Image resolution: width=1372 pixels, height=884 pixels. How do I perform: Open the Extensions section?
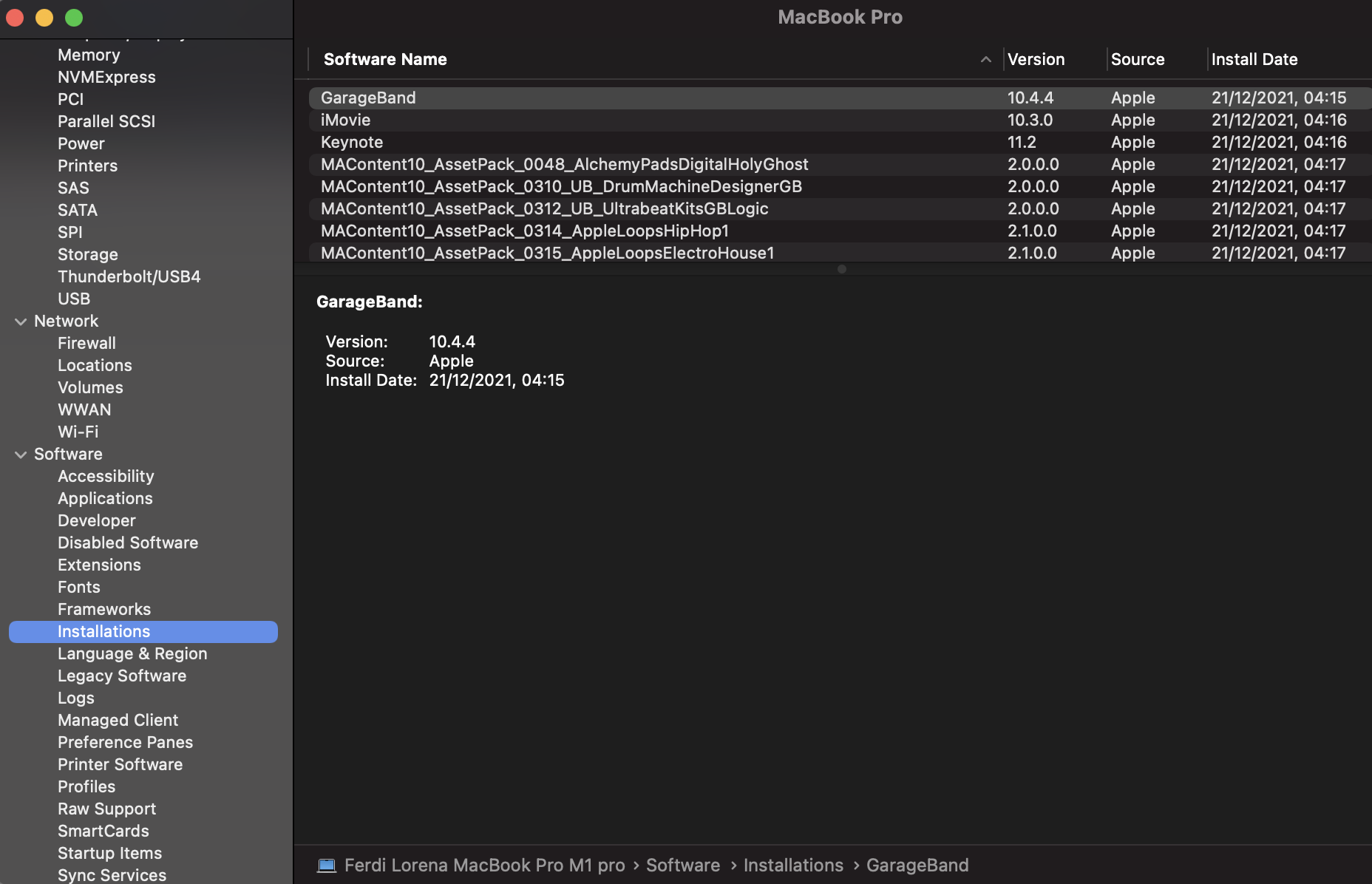tap(99, 565)
